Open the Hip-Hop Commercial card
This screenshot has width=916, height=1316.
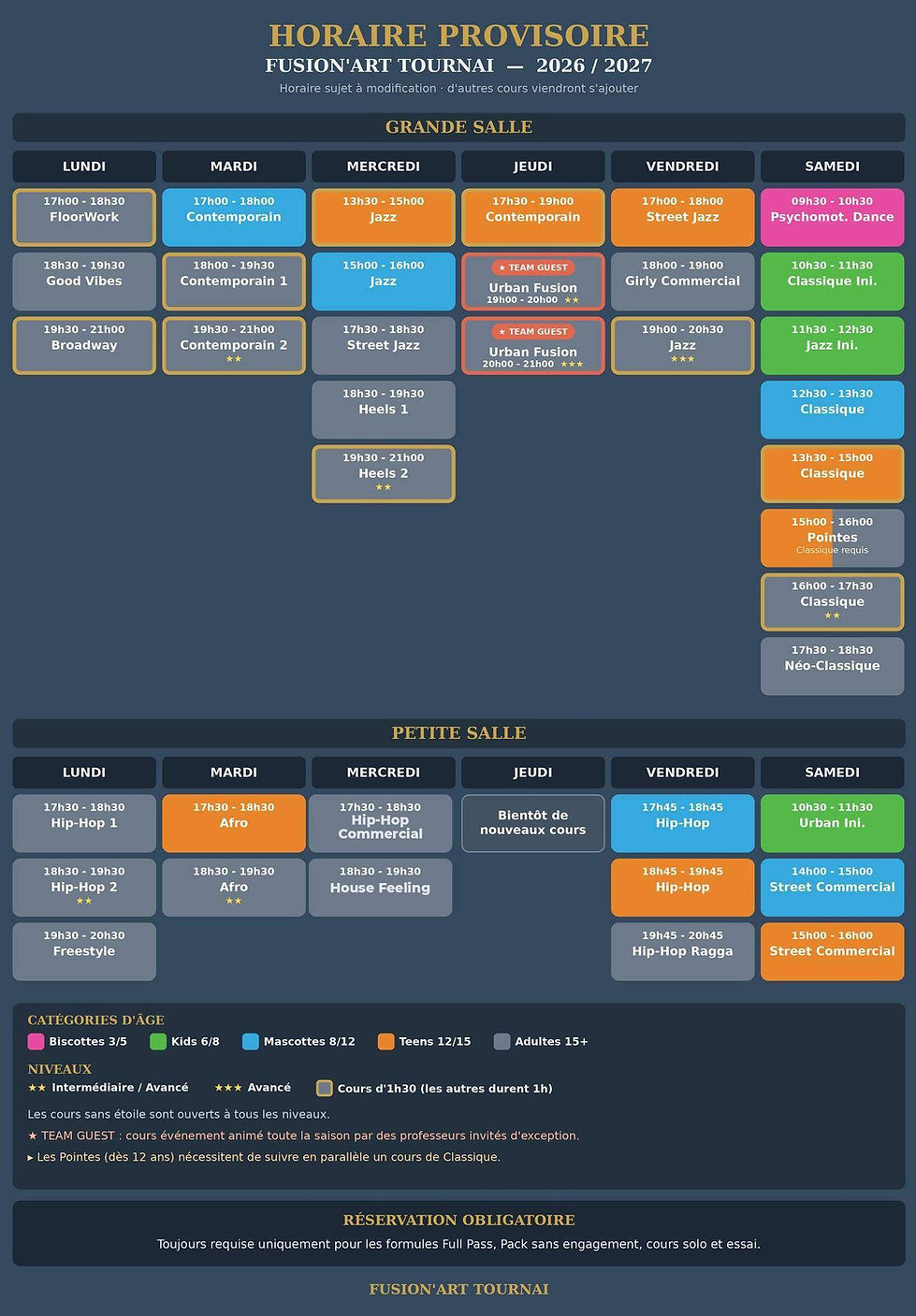tap(381, 823)
